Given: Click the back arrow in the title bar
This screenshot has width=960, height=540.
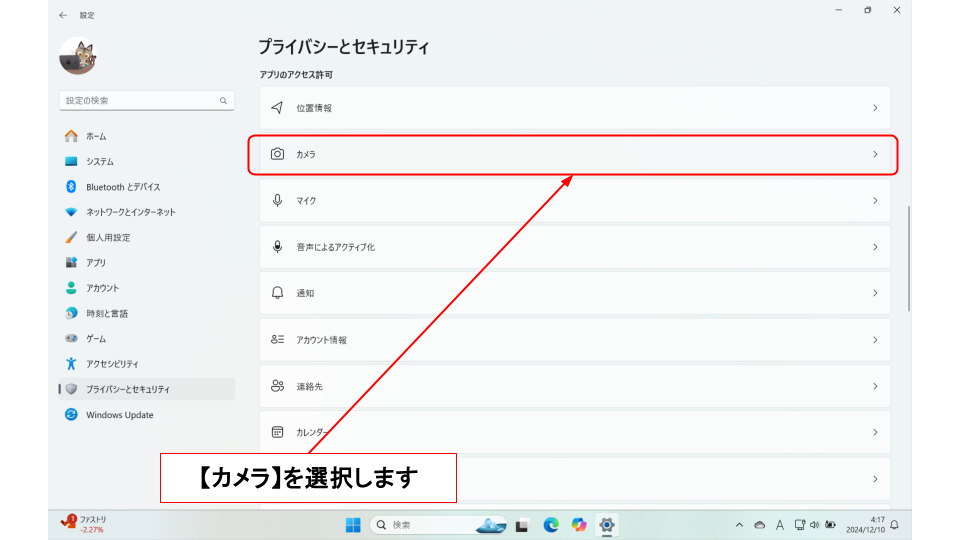Looking at the screenshot, I should (64, 15).
